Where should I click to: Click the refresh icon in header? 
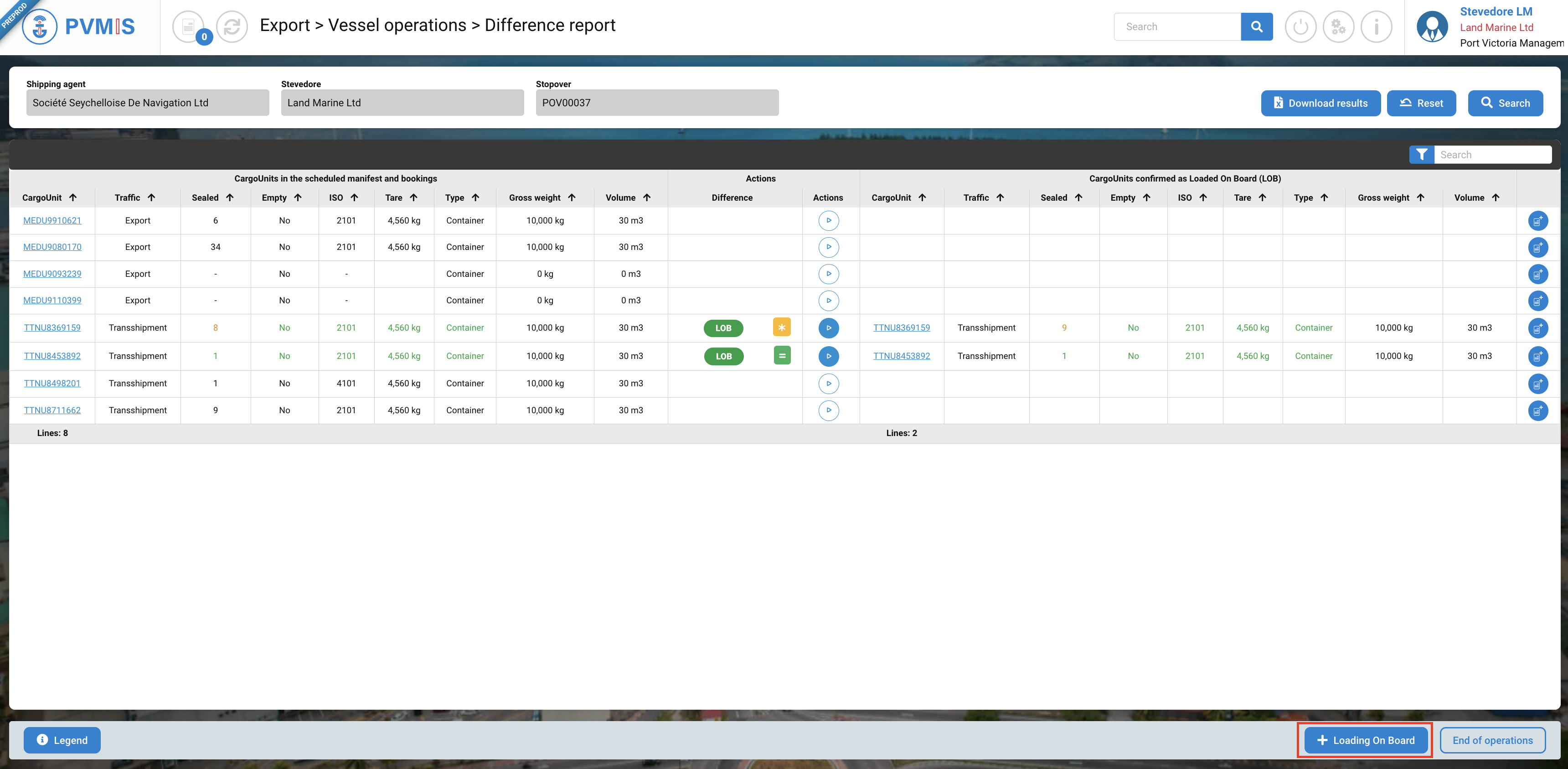pyautogui.click(x=232, y=27)
